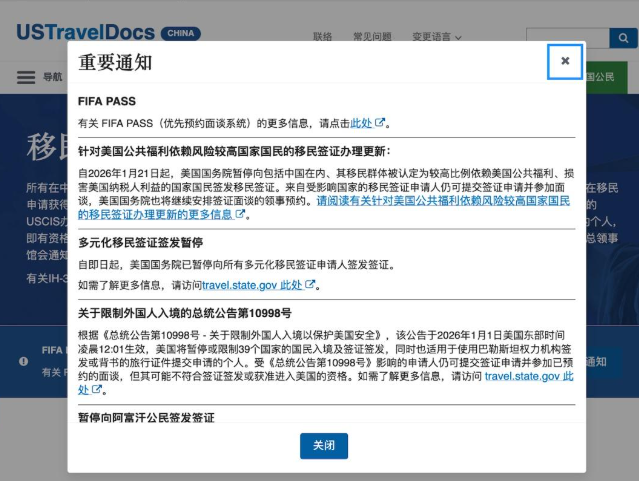Click the hamburger 导航 menu icon

coord(26,77)
